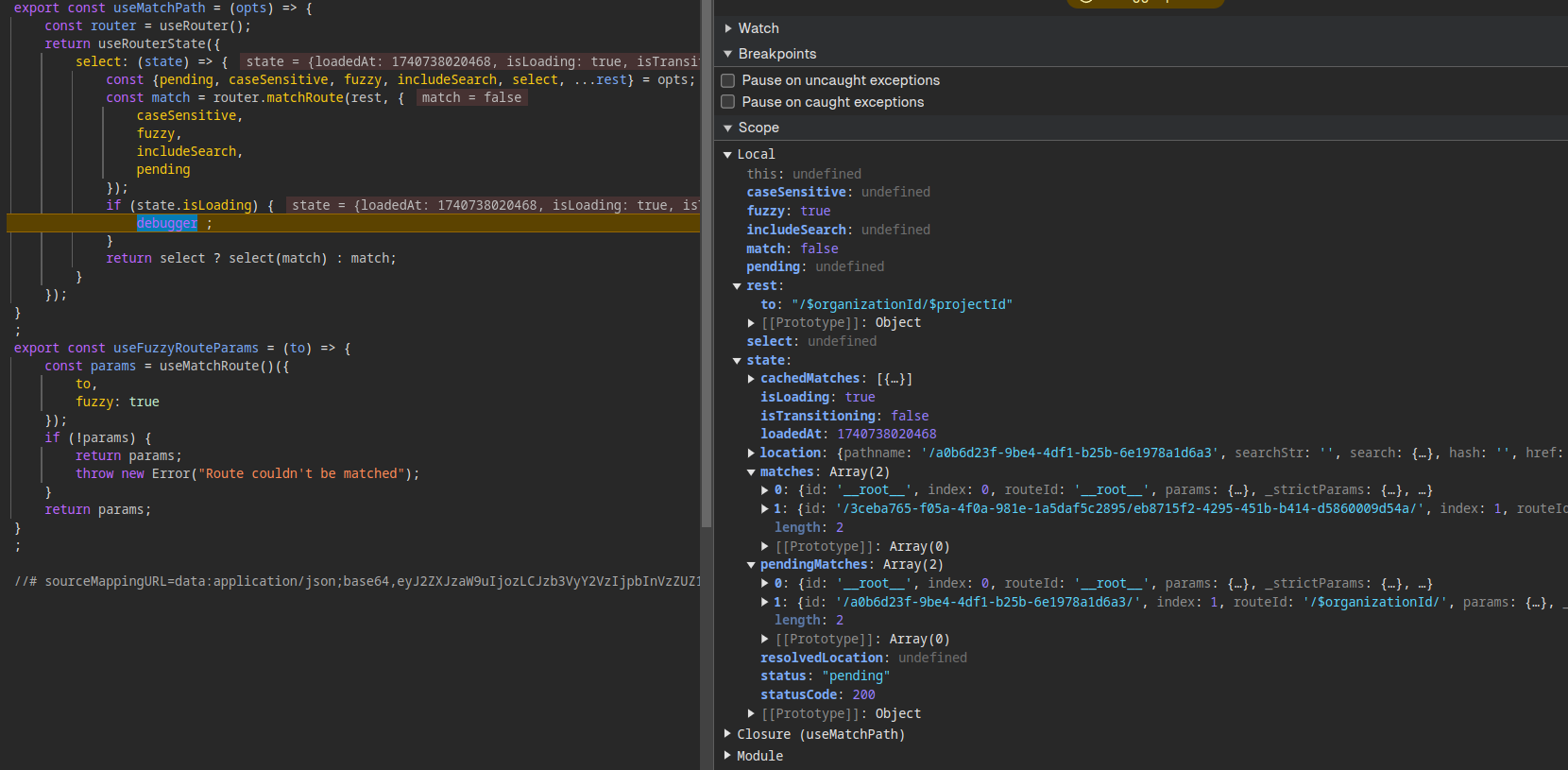1568x770 pixels.
Task: Click the inline match = false value hint
Action: [471, 98]
